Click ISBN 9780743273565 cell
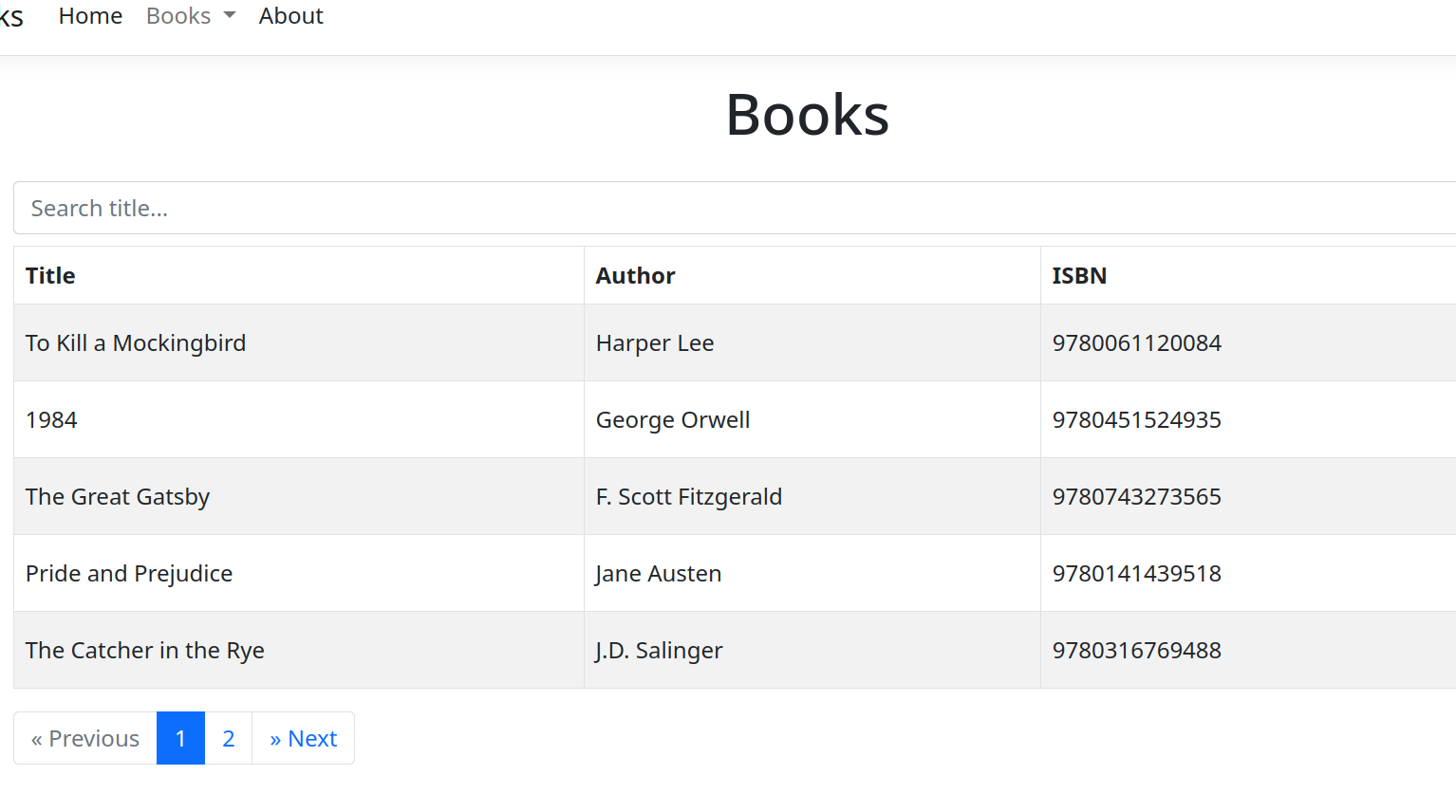The image size is (1456, 812). click(x=1136, y=497)
